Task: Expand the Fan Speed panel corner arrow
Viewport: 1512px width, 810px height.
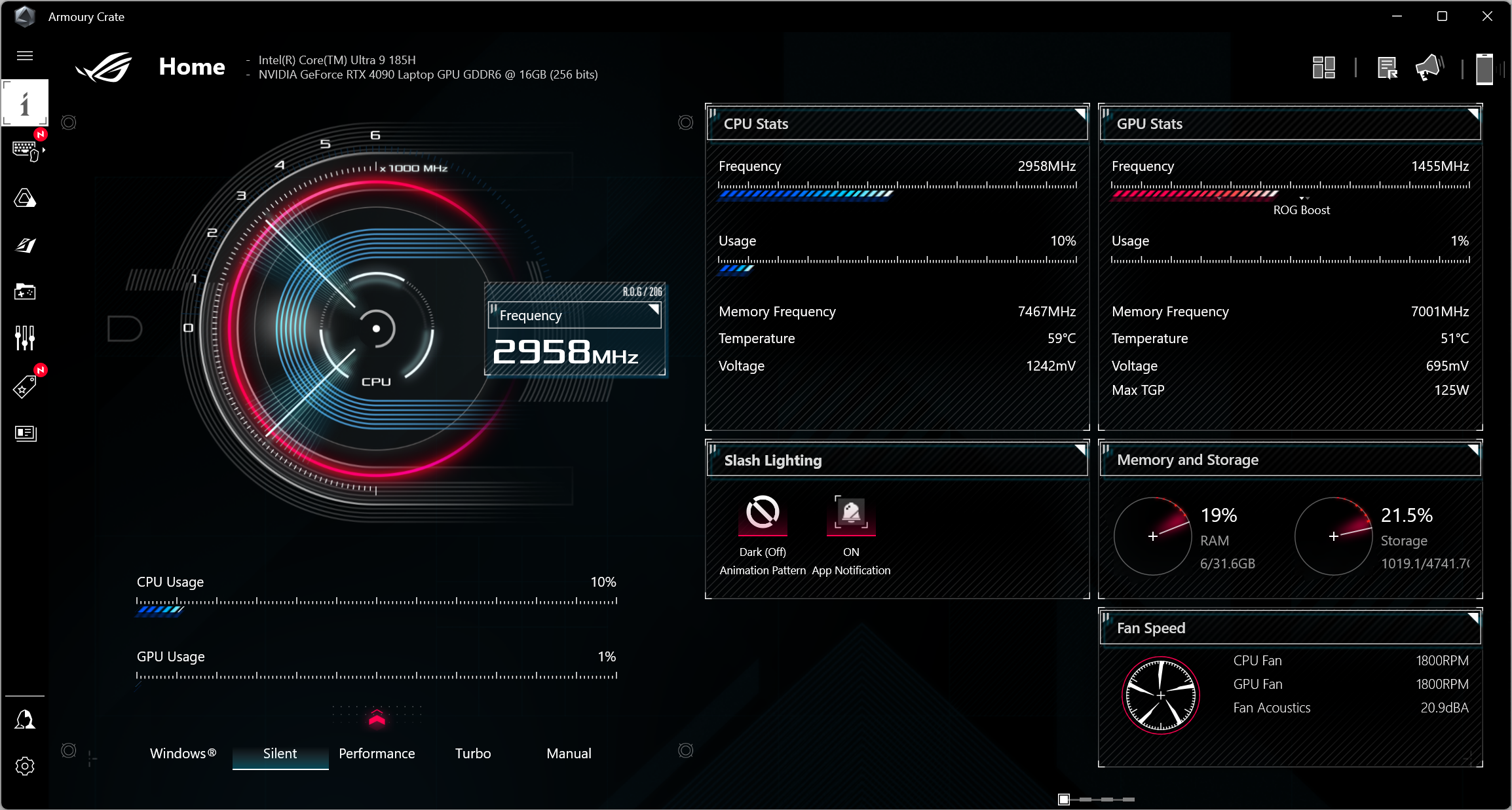Action: pos(1473,618)
